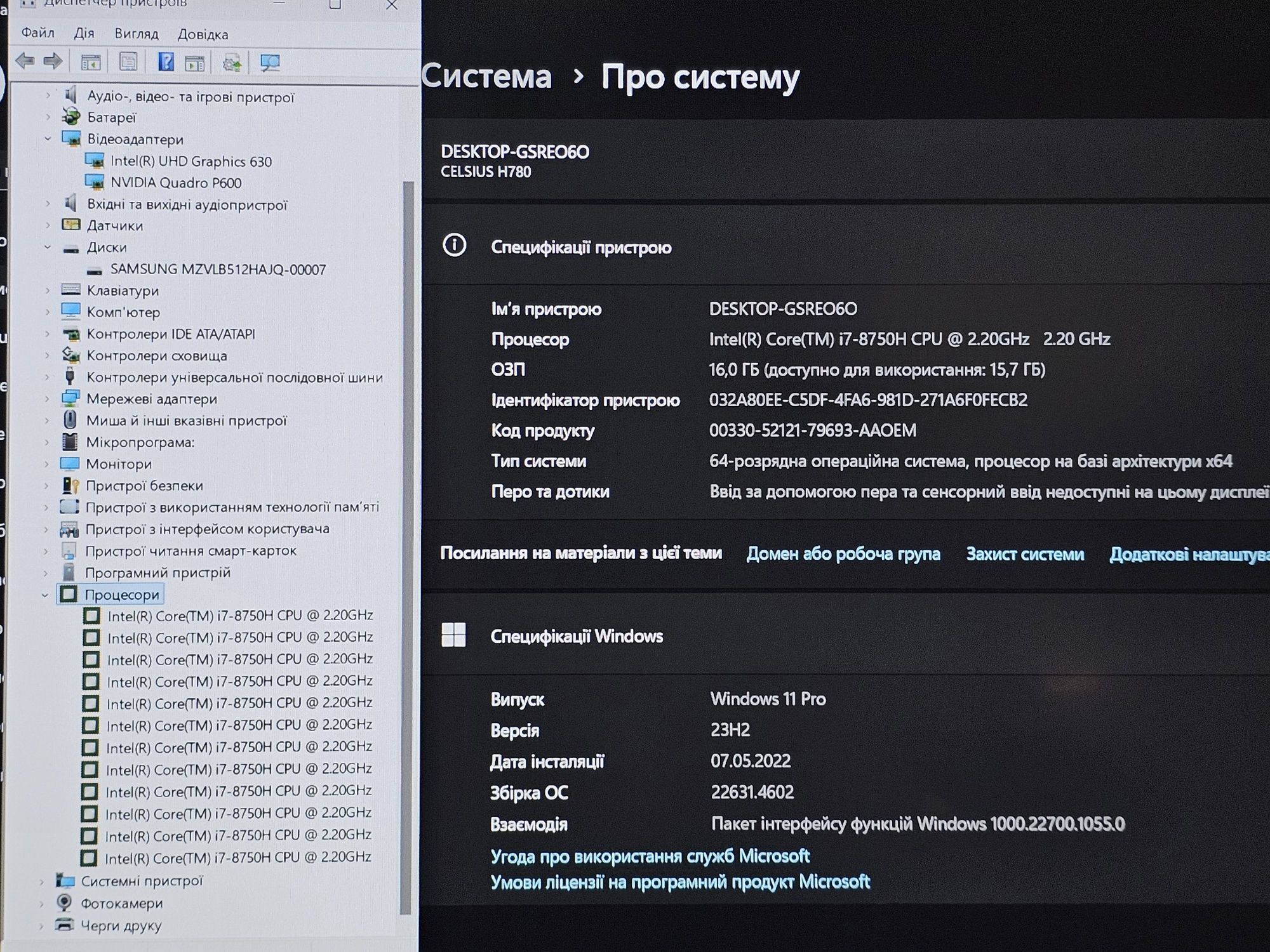Click the Датчики sensors icon
This screenshot has width=1270, height=952.
pyautogui.click(x=70, y=225)
